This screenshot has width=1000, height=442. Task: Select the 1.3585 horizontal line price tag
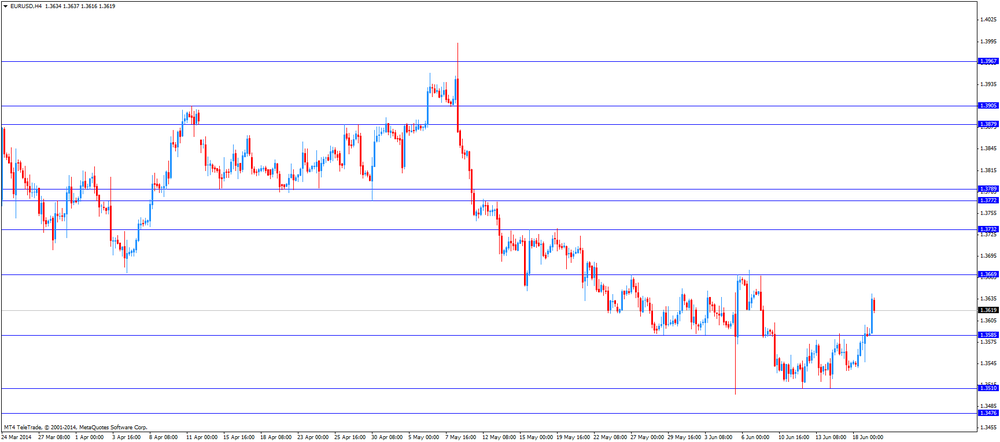988,335
